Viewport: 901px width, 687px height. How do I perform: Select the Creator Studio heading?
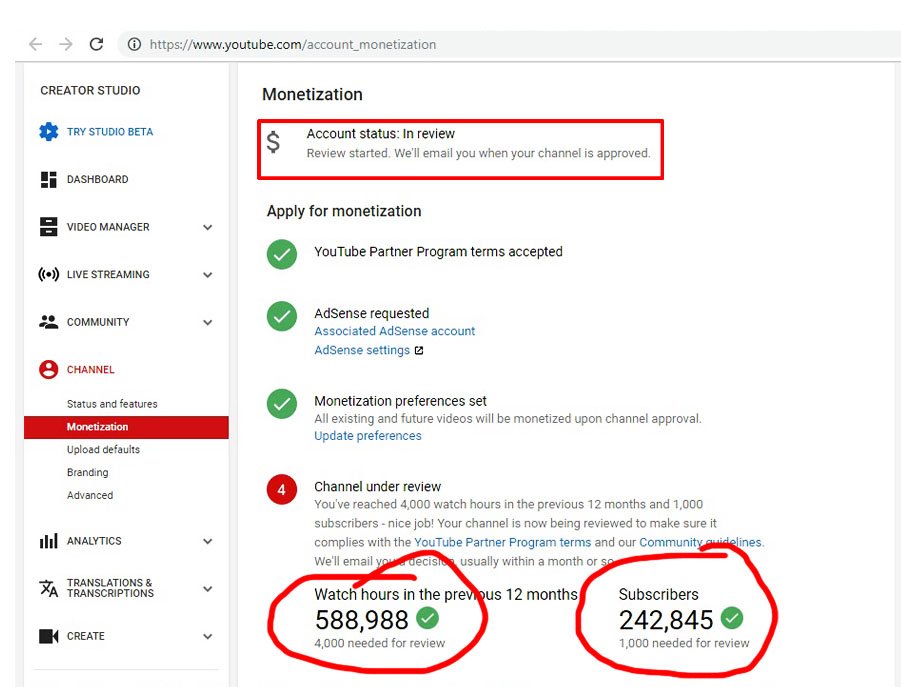click(90, 90)
